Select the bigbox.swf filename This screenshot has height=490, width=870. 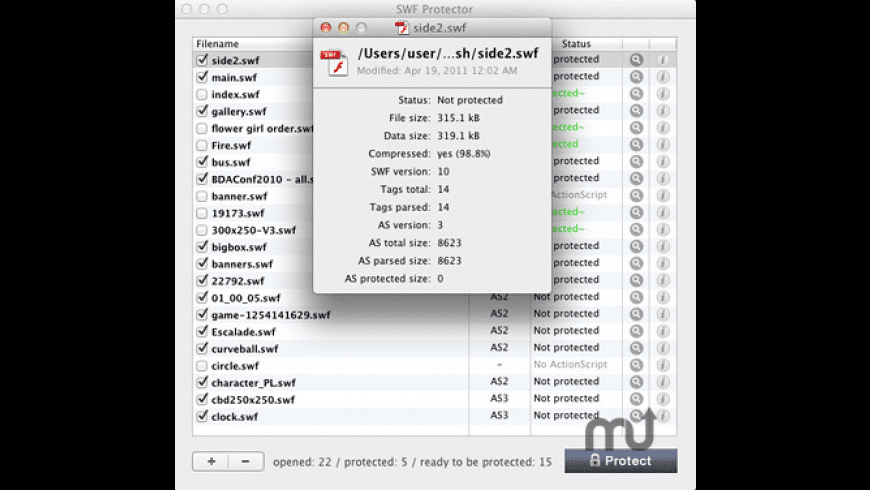(x=239, y=247)
